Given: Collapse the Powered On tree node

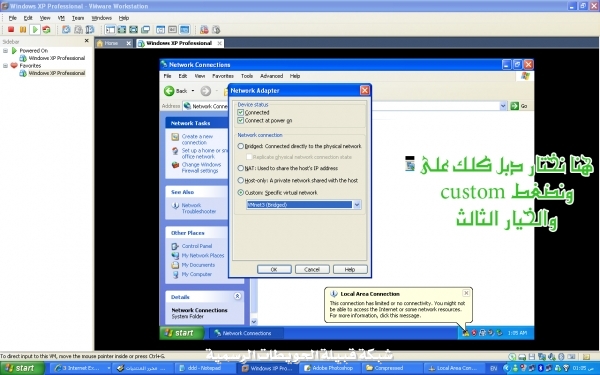Looking at the screenshot, I should coord(5,51).
